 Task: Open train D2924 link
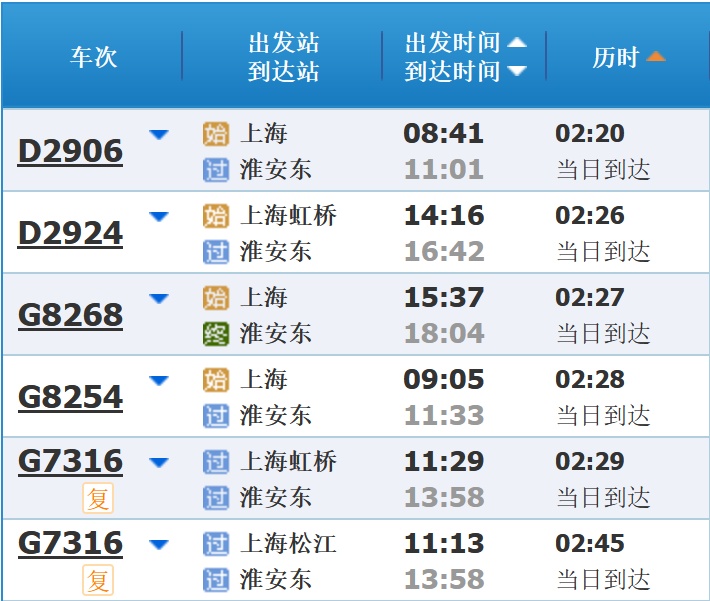tap(70, 234)
